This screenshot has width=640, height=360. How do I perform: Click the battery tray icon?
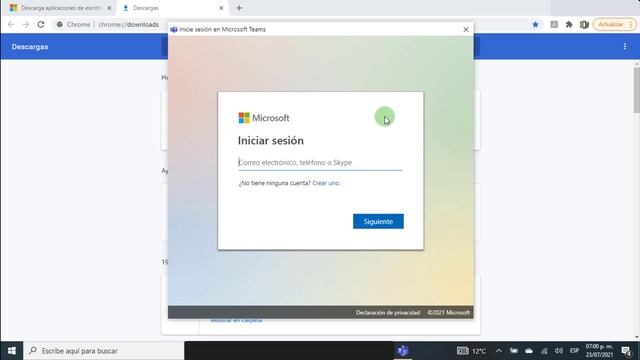click(x=514, y=351)
